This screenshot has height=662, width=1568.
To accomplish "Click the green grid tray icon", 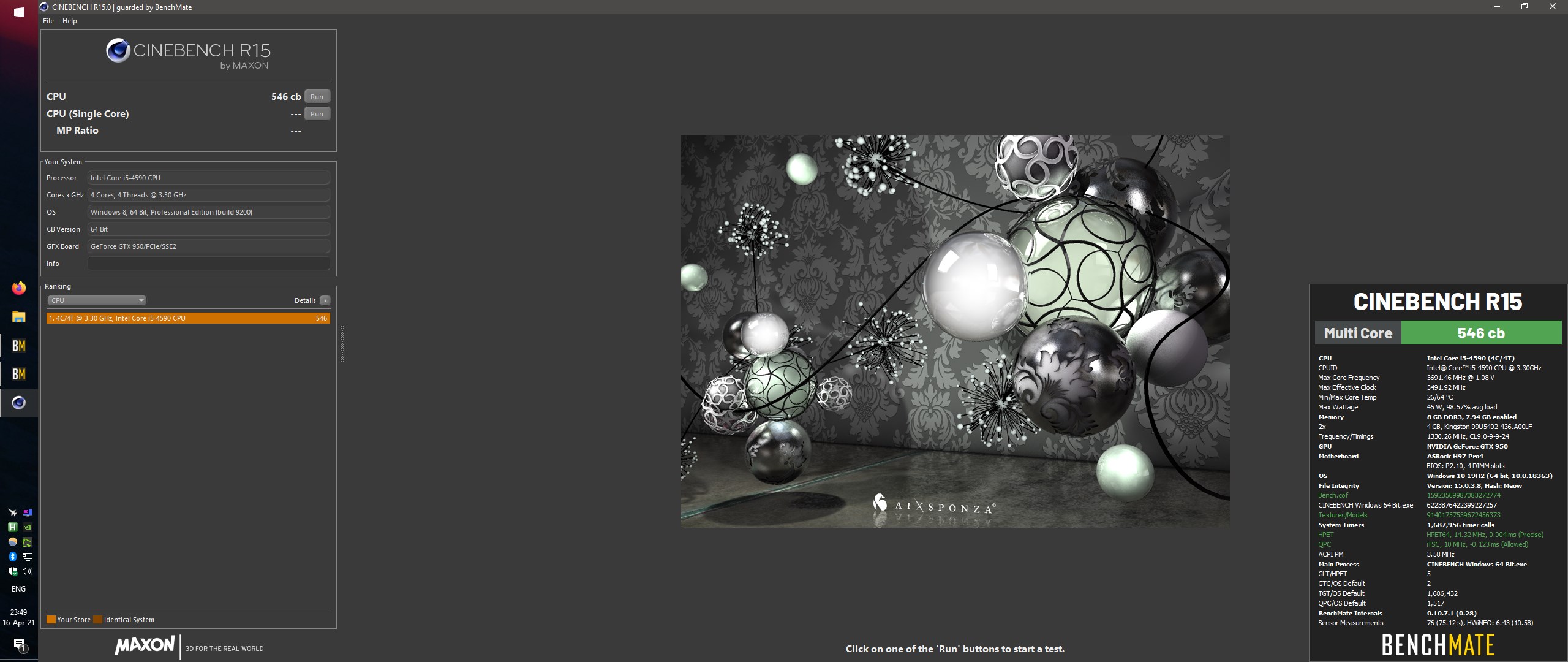I will pyautogui.click(x=27, y=542).
